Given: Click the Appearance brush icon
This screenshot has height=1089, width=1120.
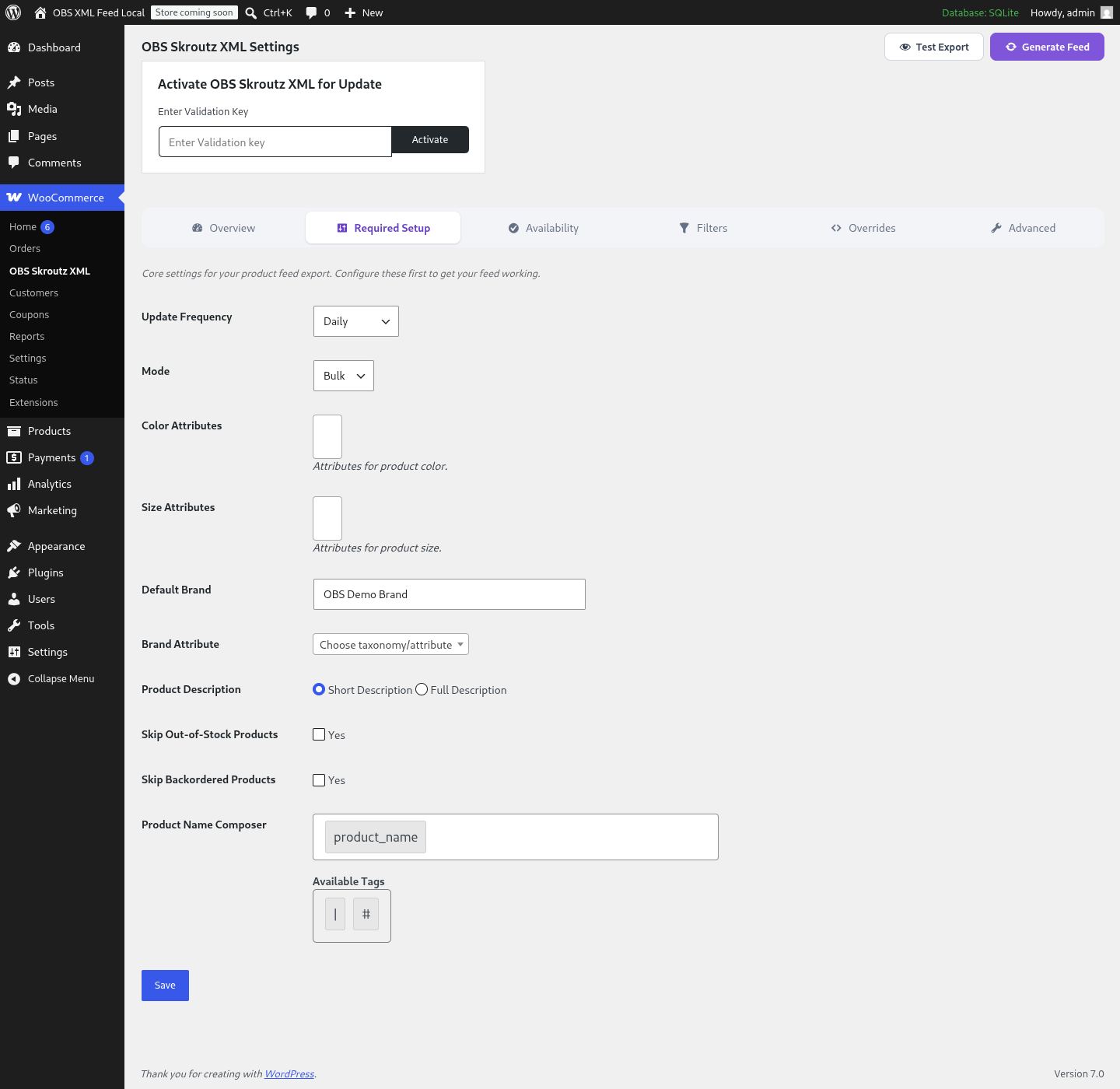Looking at the screenshot, I should (x=14, y=546).
